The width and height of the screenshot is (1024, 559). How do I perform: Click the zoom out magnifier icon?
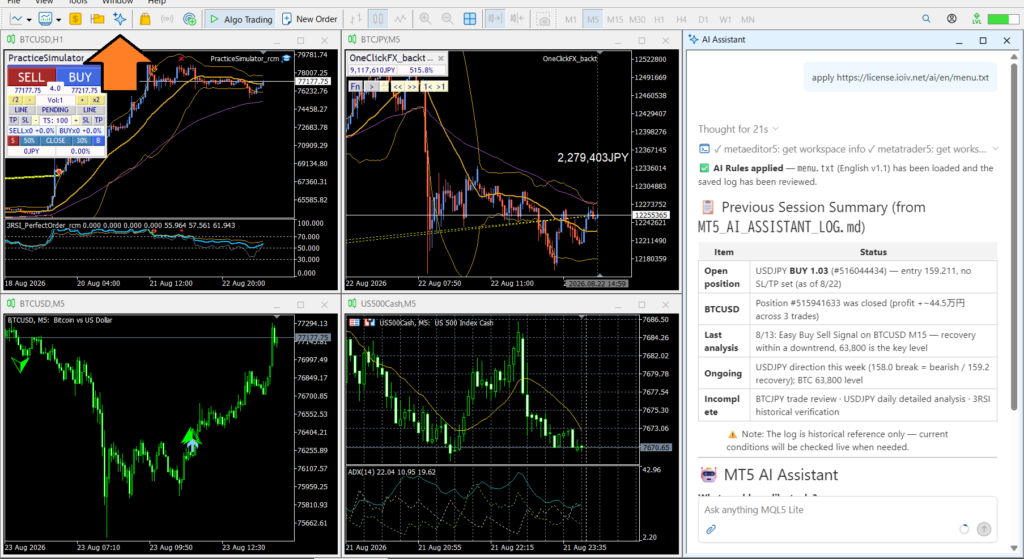coord(447,19)
